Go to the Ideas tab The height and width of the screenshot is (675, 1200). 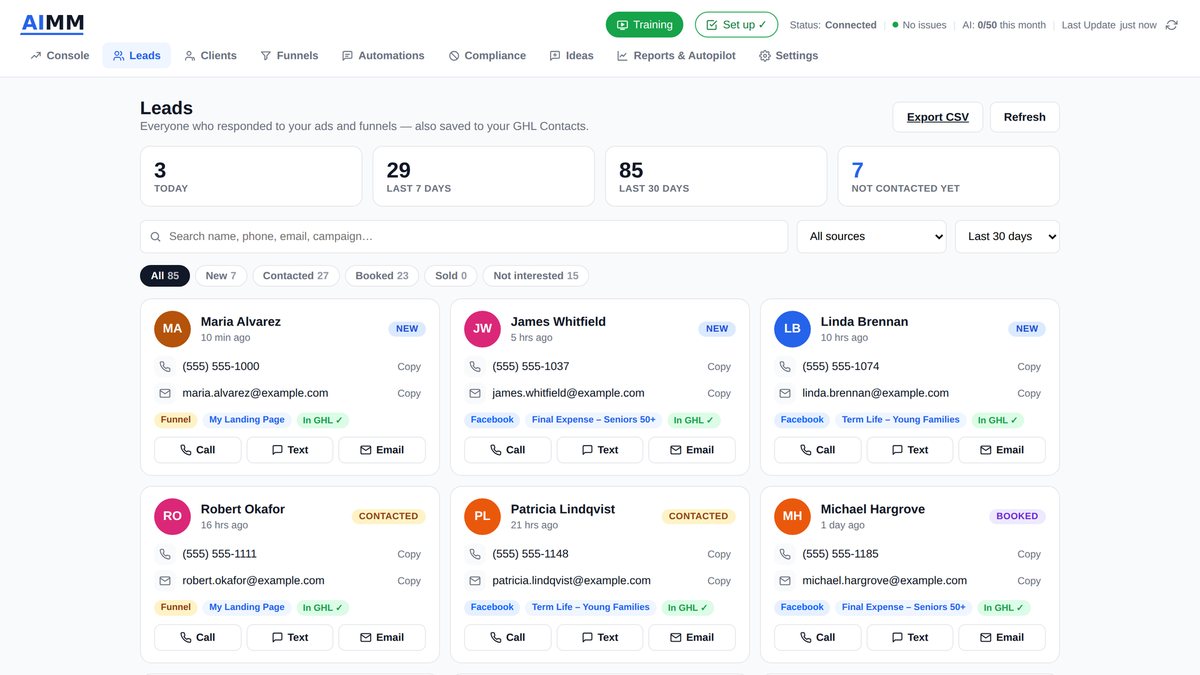tap(571, 56)
